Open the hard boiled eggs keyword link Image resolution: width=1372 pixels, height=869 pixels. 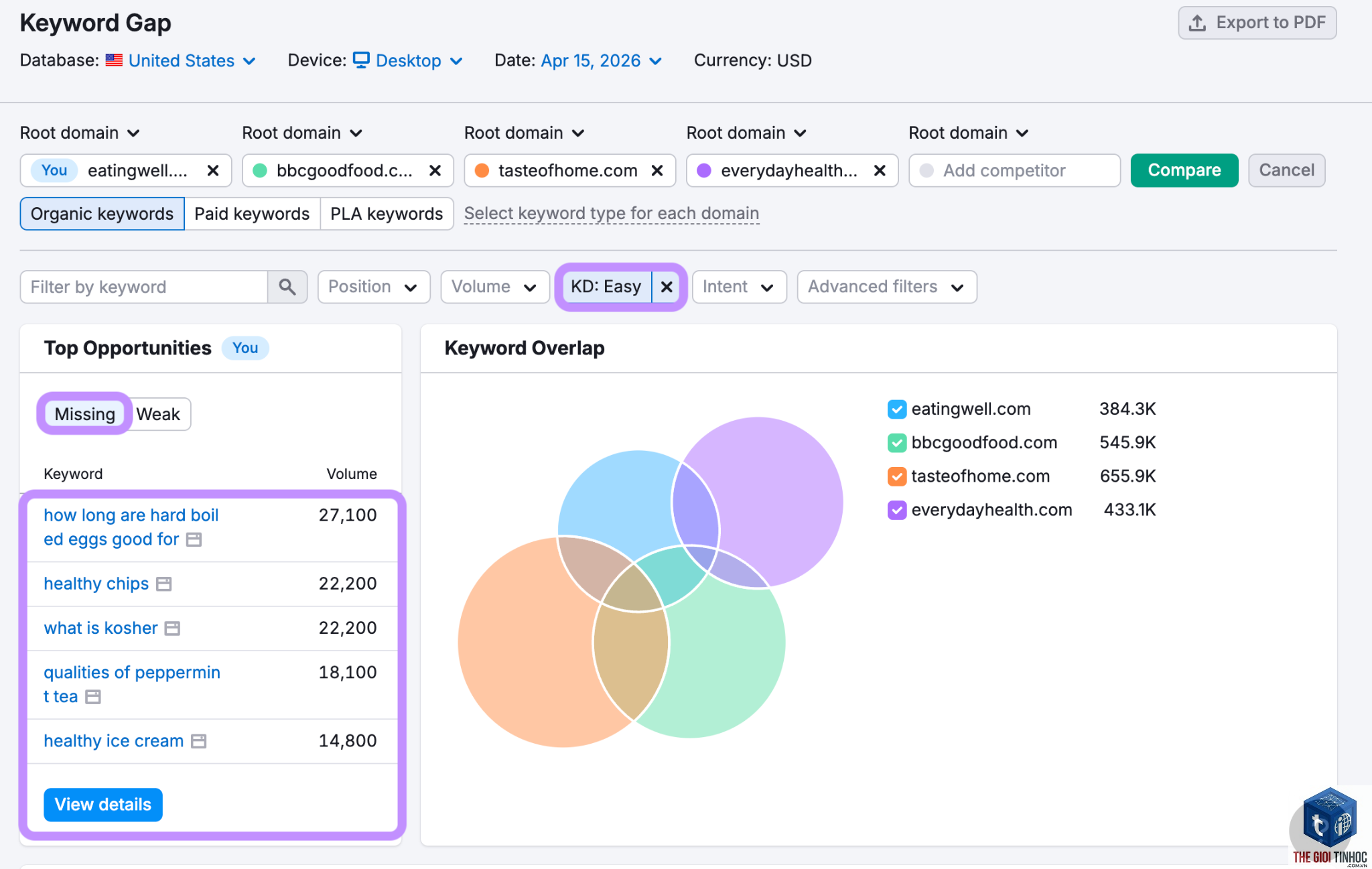(x=131, y=527)
